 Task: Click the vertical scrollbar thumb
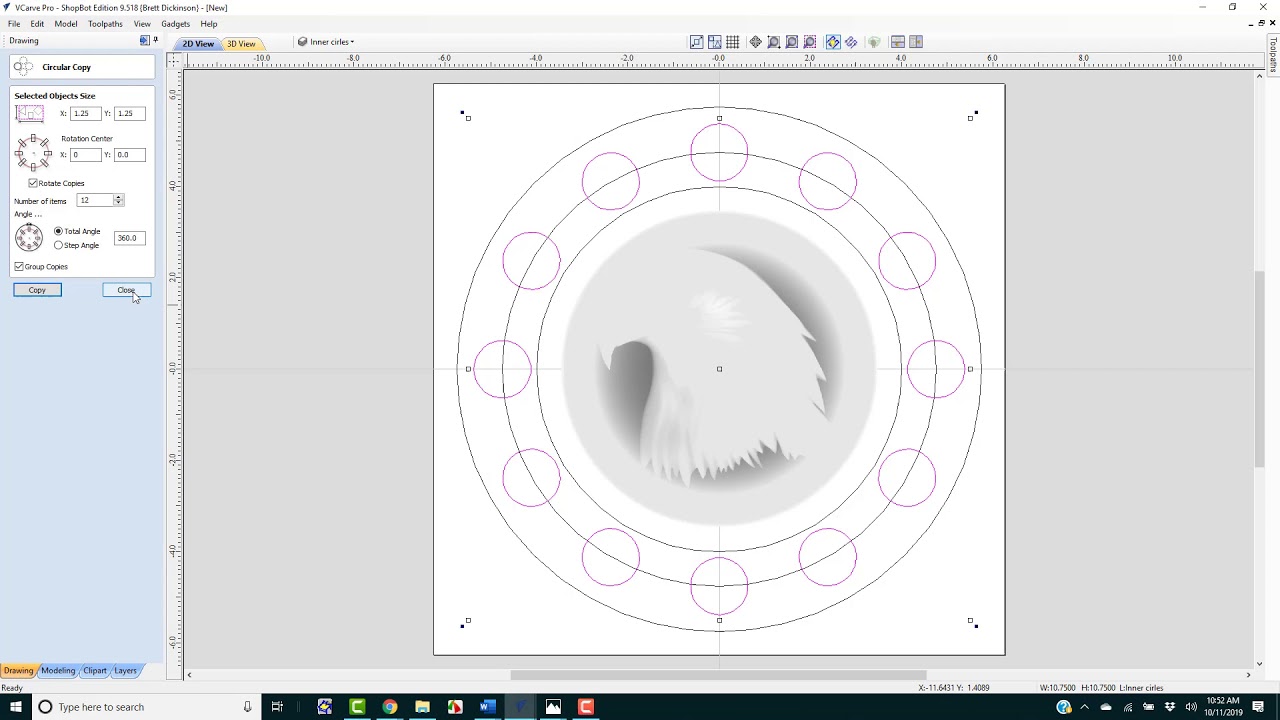pyautogui.click(x=1260, y=368)
